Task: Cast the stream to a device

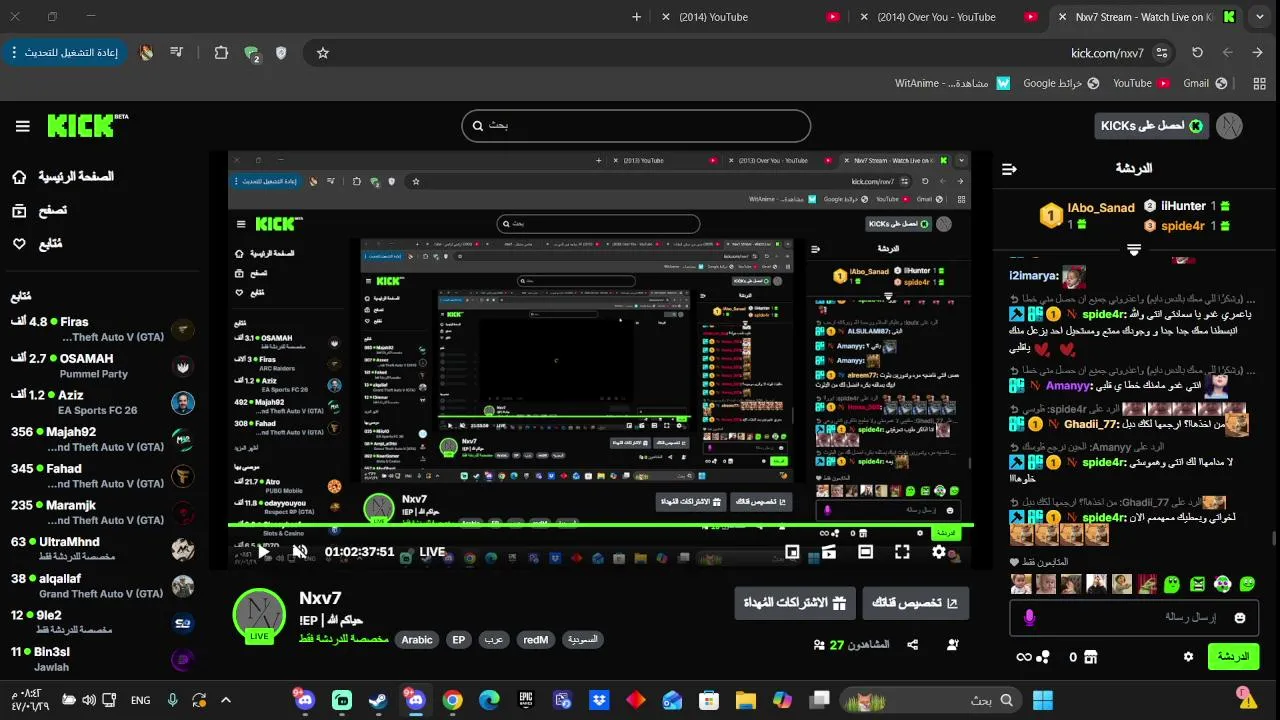Action: coord(828,552)
